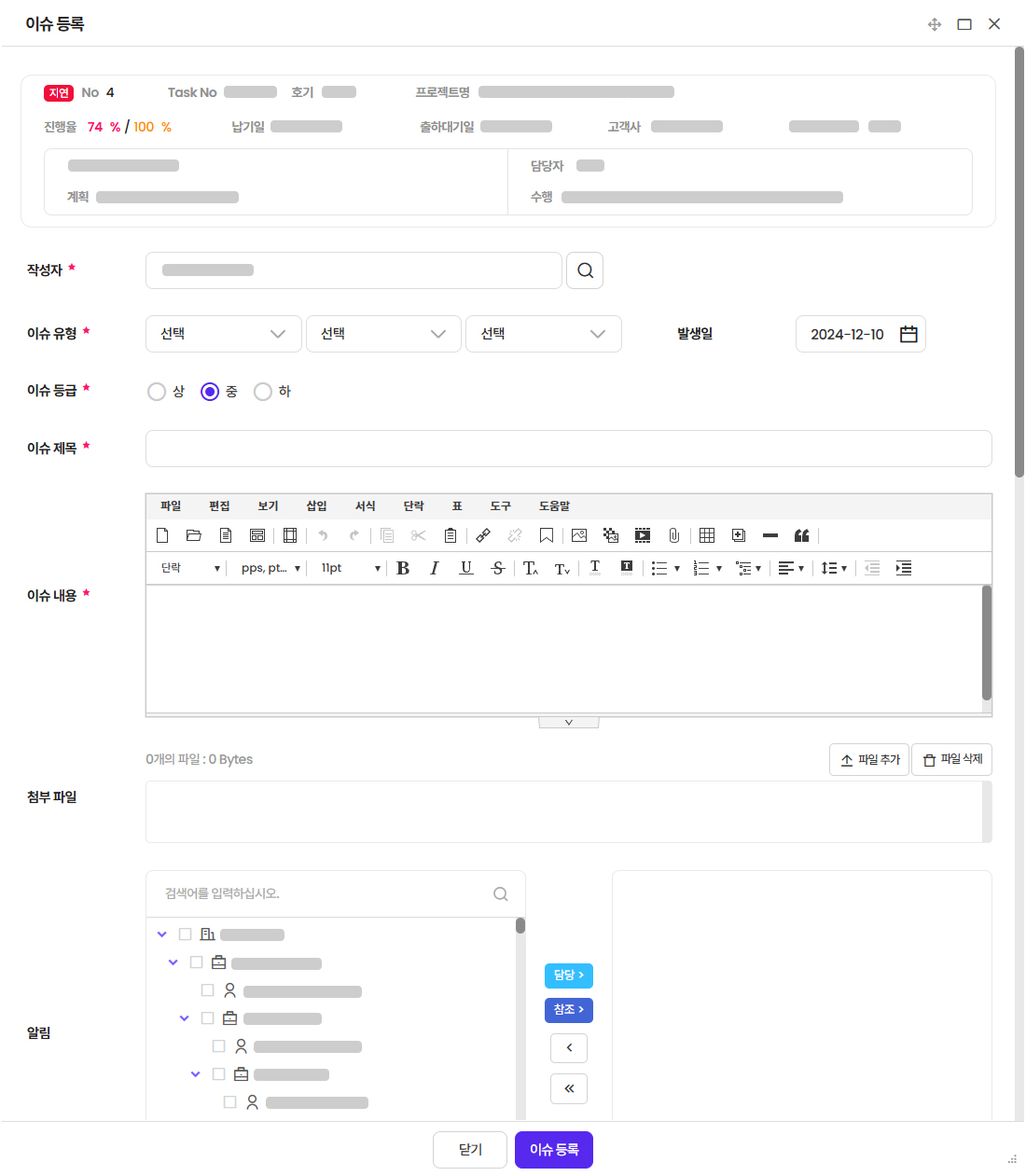The height and width of the screenshot is (1176, 1026).
Task: Check the top-level company checkbox in the tree
Action: tap(185, 934)
